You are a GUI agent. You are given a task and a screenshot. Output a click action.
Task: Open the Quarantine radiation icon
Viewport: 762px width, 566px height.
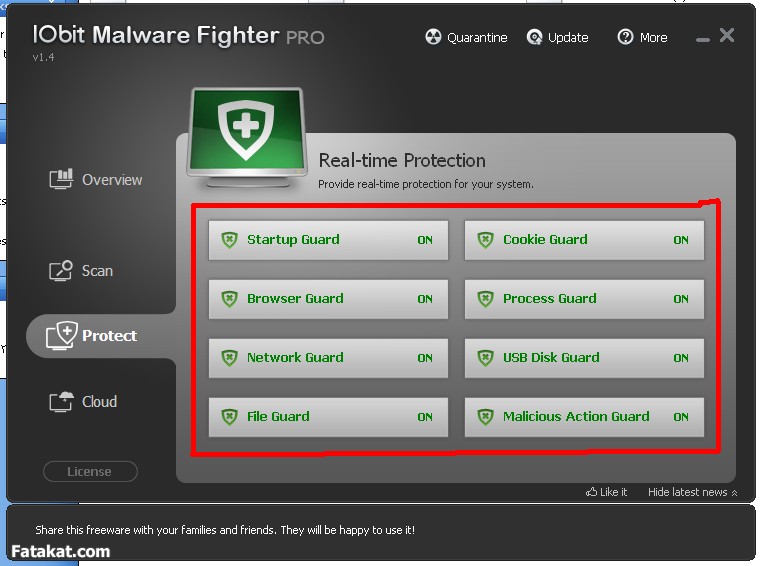(433, 37)
